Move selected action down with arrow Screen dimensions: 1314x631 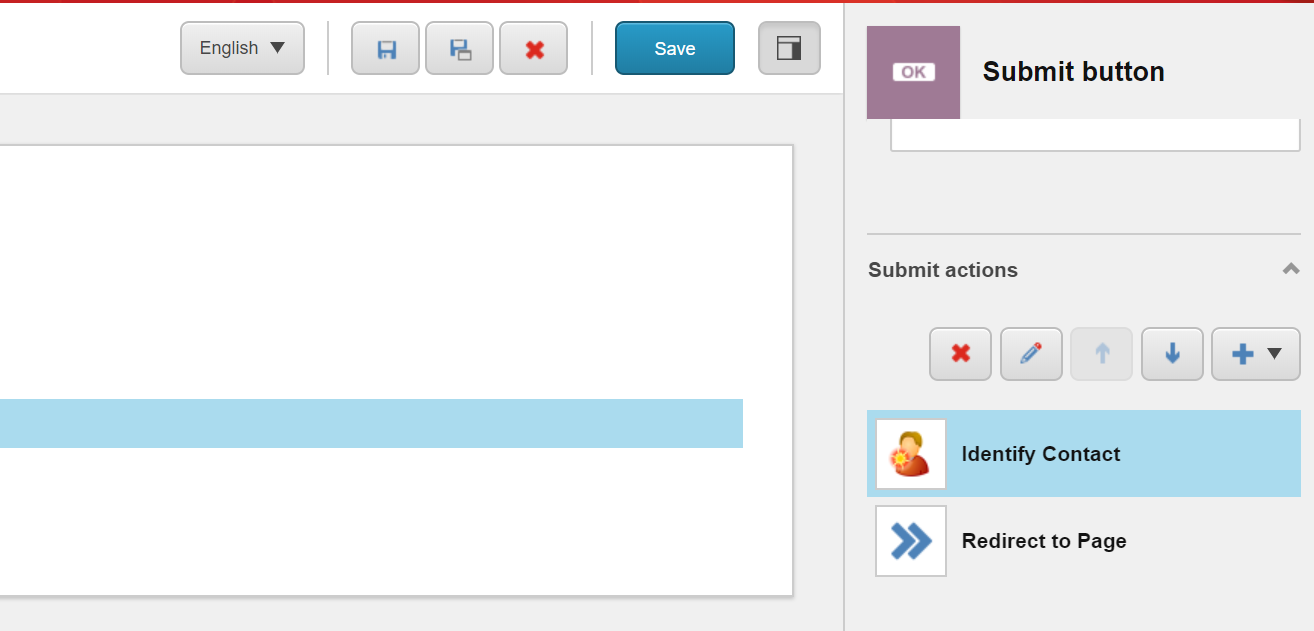pyautogui.click(x=1172, y=354)
